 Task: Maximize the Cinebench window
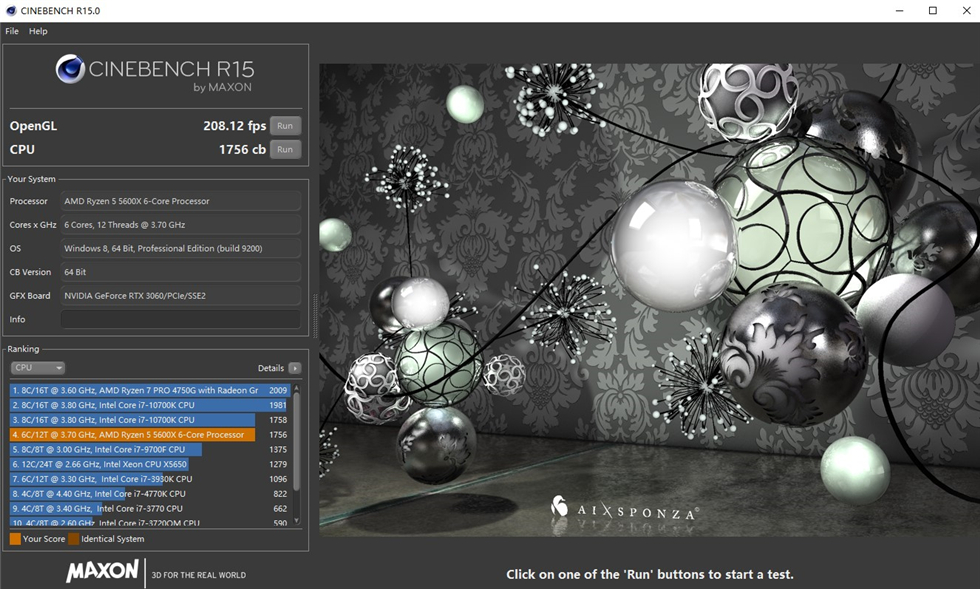[x=932, y=11]
